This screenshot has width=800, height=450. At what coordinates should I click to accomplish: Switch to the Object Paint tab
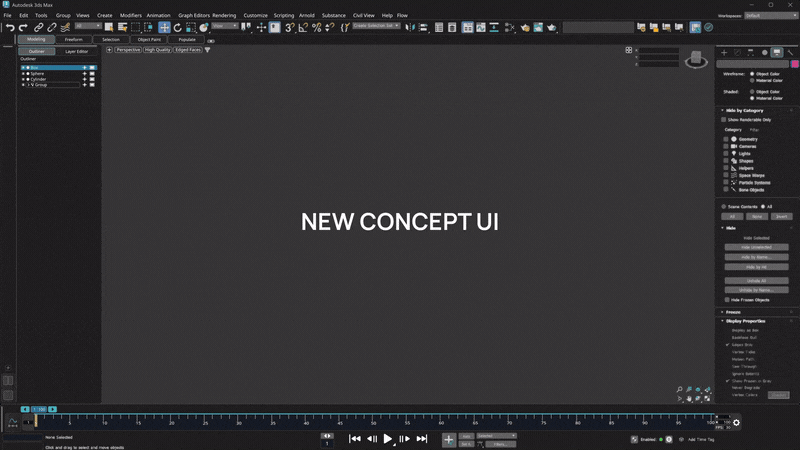click(149, 40)
